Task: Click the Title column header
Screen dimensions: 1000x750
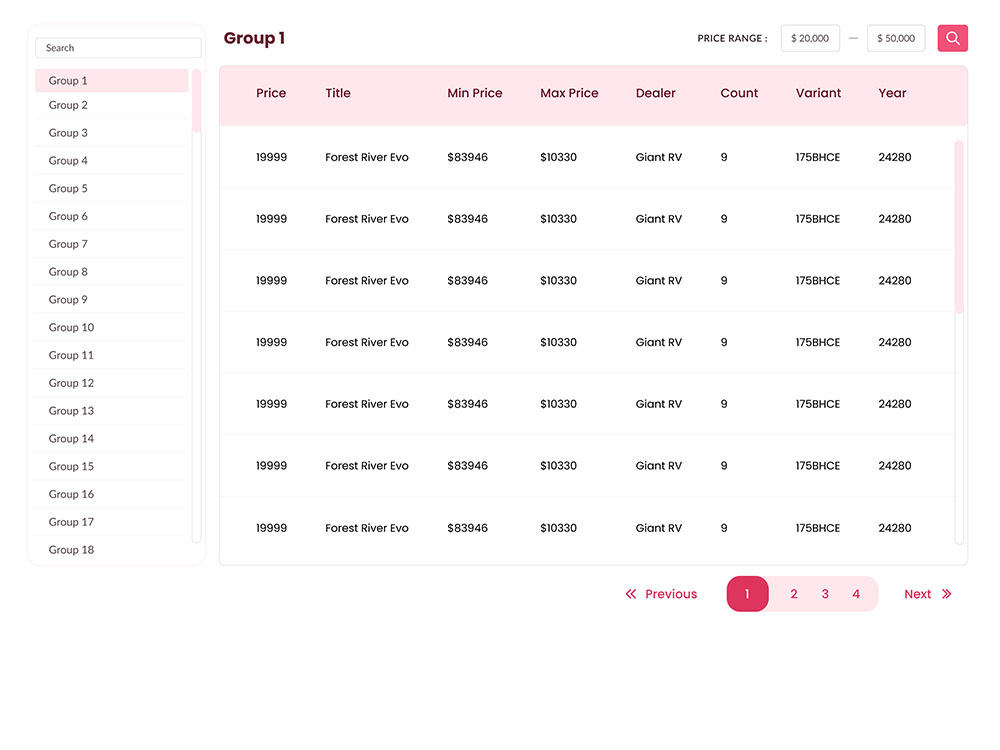Action: (x=338, y=93)
